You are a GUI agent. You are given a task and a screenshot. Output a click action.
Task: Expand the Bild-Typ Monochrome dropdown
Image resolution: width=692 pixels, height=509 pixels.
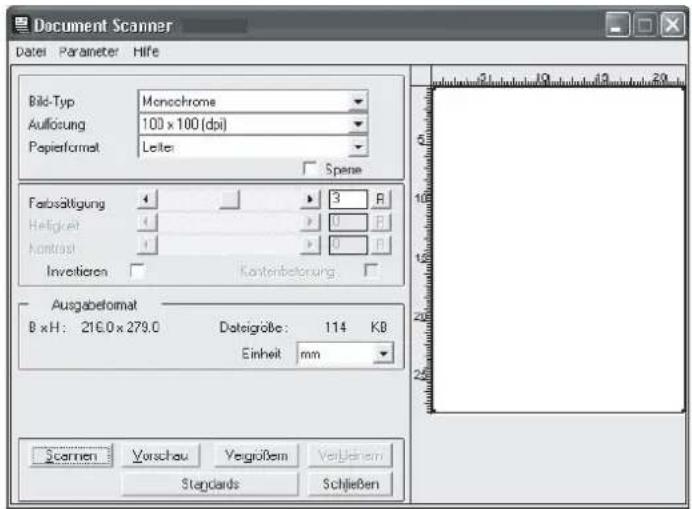(358, 102)
